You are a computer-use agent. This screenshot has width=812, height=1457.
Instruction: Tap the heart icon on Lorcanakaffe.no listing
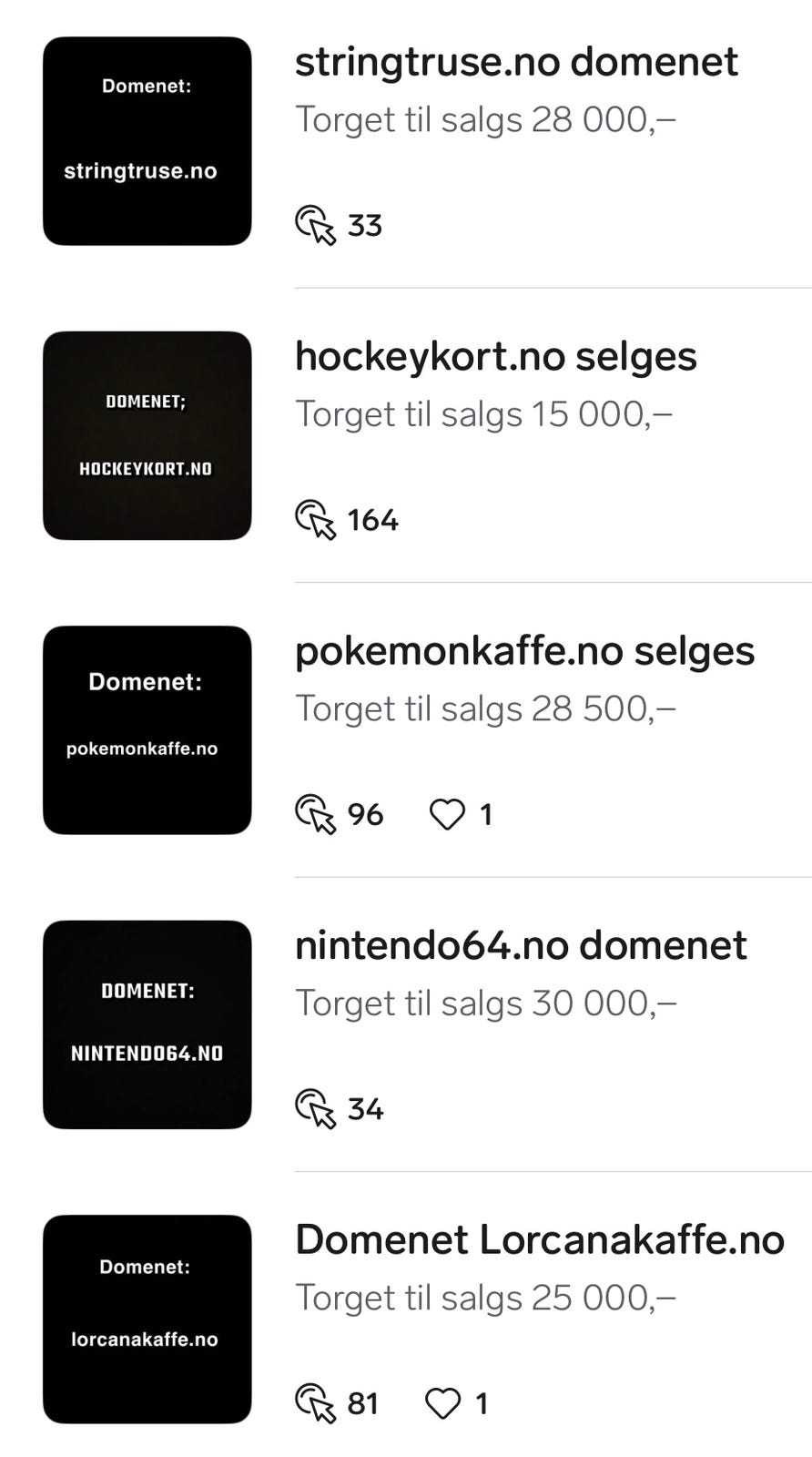443,1403
